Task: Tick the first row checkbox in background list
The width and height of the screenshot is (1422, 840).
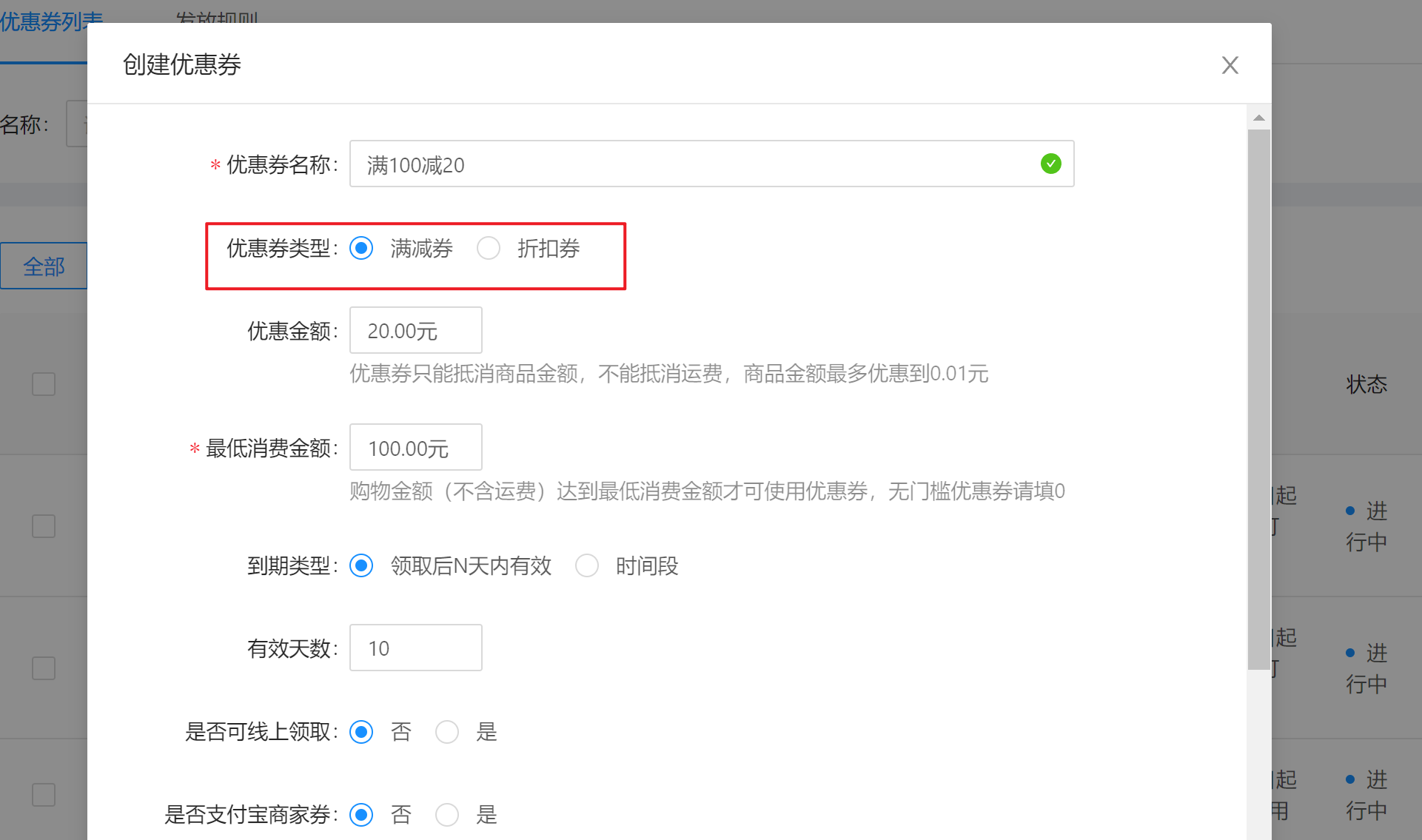Action: (44, 526)
